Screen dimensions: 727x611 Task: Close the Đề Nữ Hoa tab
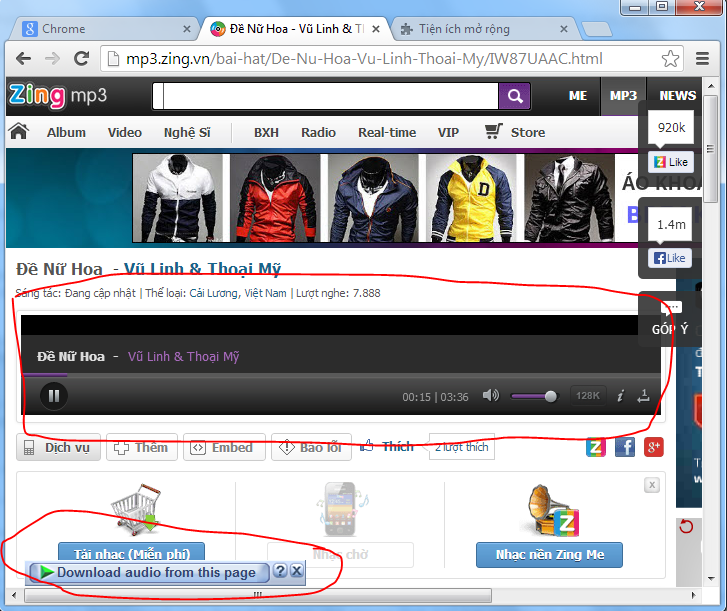pos(376,29)
